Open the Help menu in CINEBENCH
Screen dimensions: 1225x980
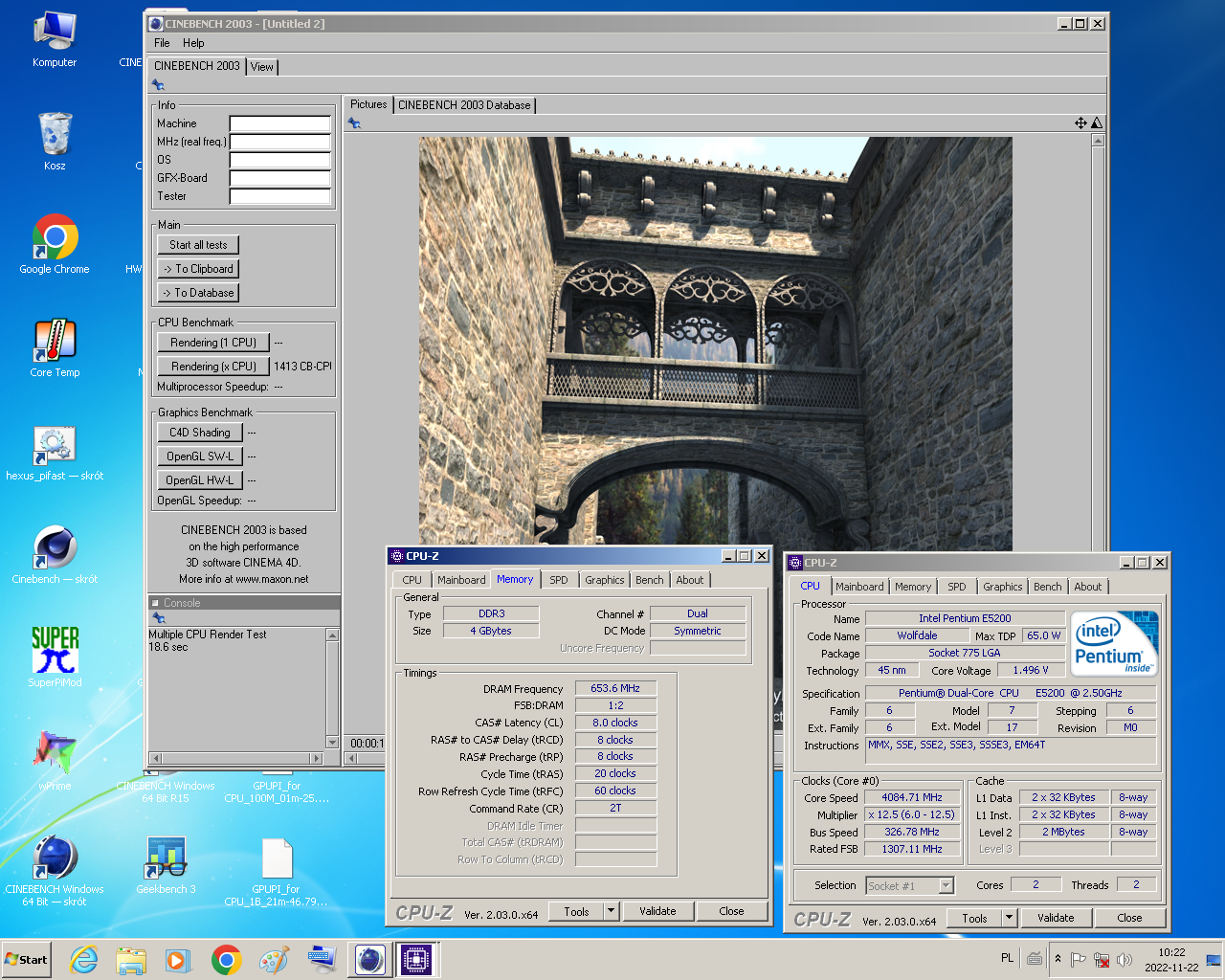coord(193,43)
